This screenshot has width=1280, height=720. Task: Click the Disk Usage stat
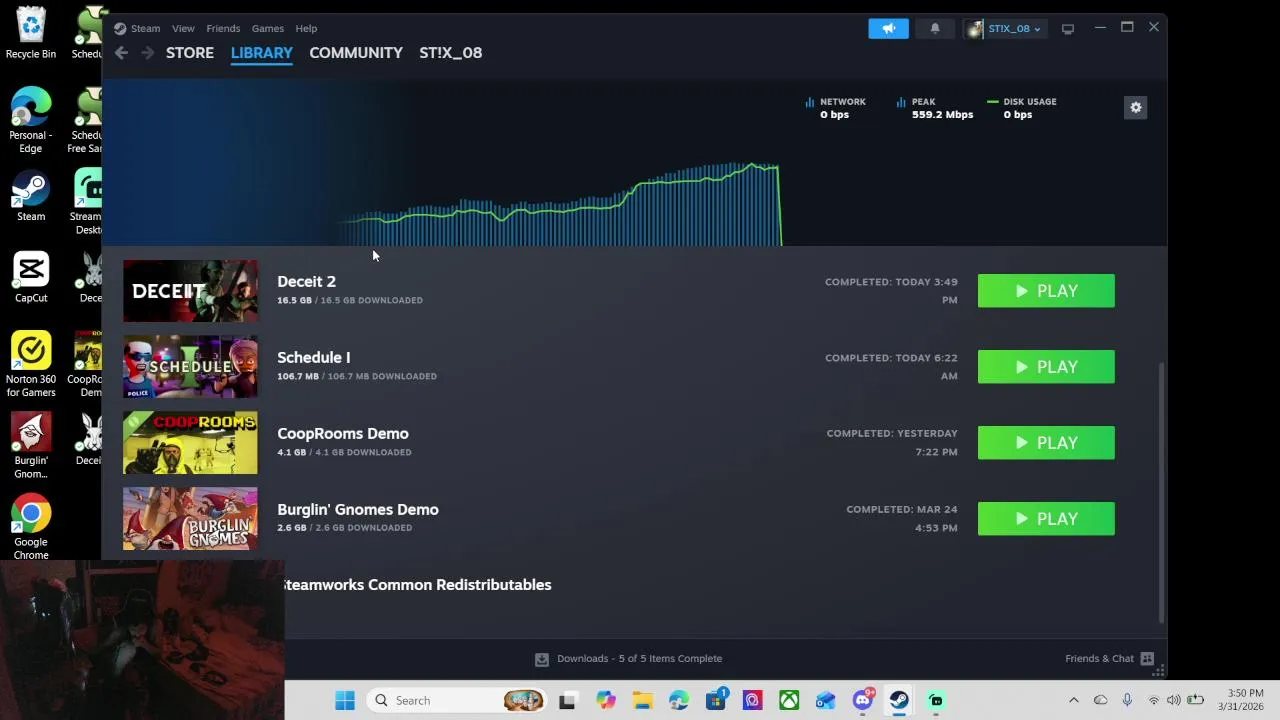1022,108
